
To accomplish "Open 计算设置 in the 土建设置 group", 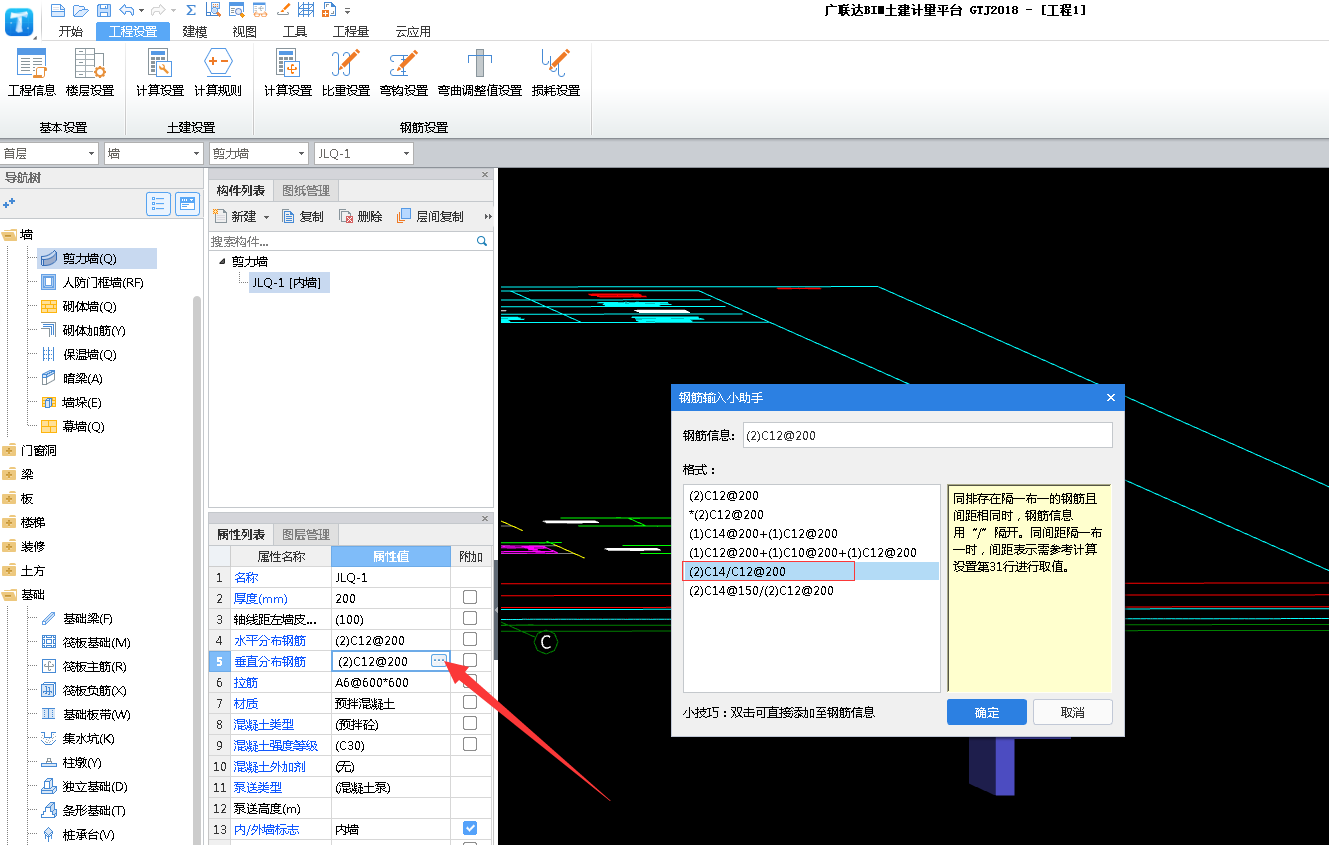I will pyautogui.click(x=160, y=72).
